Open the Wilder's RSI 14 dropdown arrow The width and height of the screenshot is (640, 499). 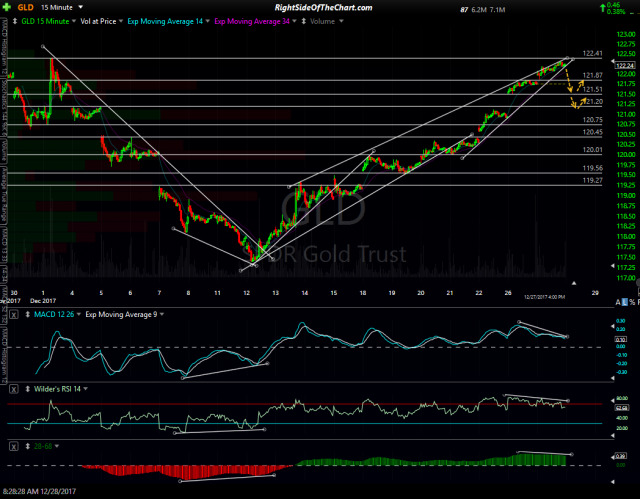tap(85, 389)
